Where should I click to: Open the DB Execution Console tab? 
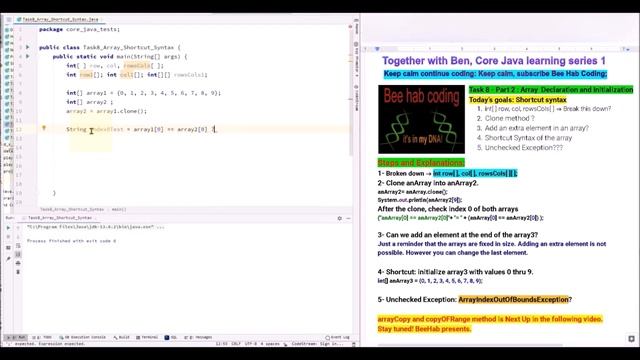click(82, 338)
